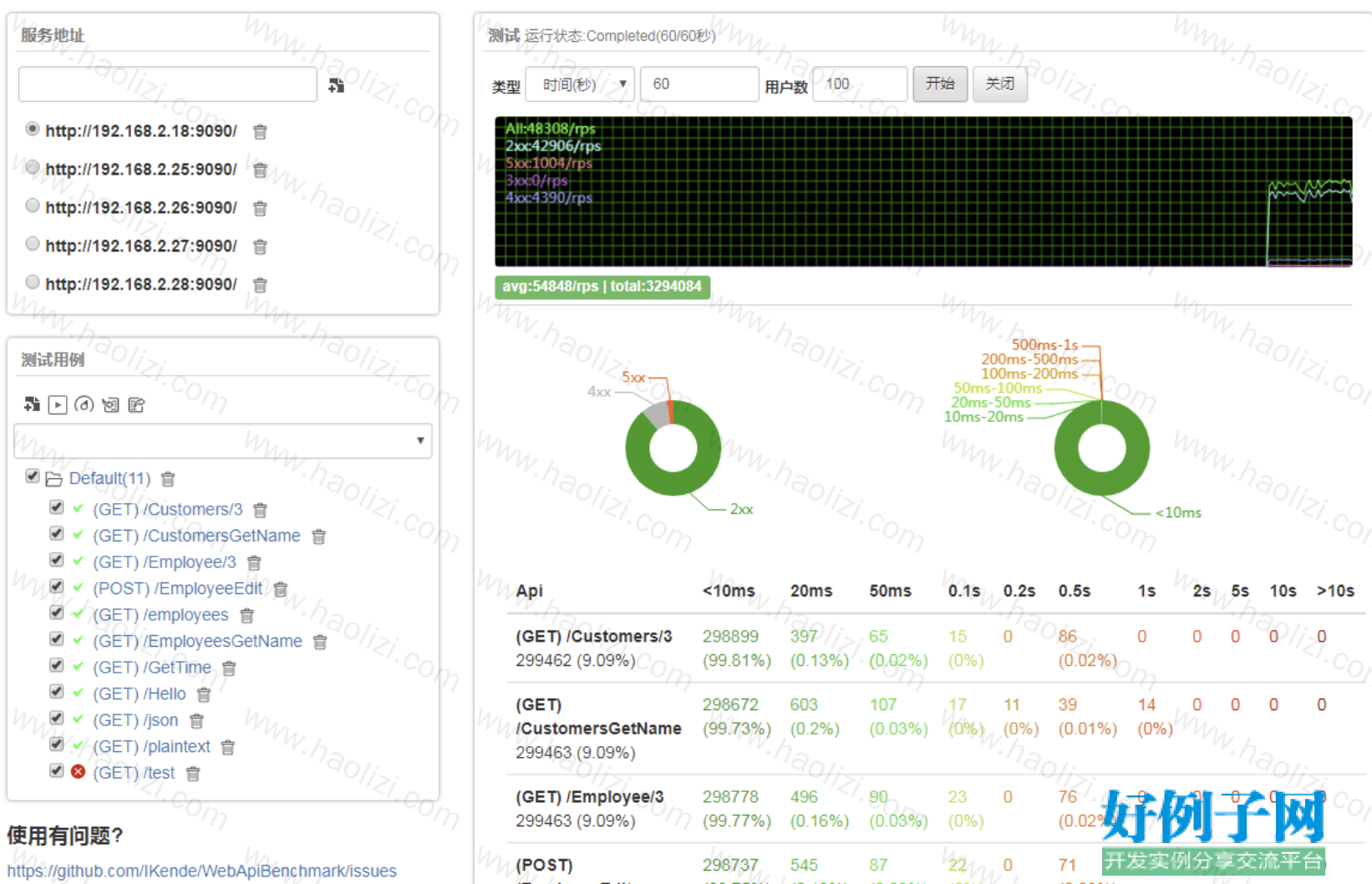This screenshot has height=884, width=1372.
Task: Open the (POST) /EmployeeEdit test case
Action: pyautogui.click(x=178, y=588)
